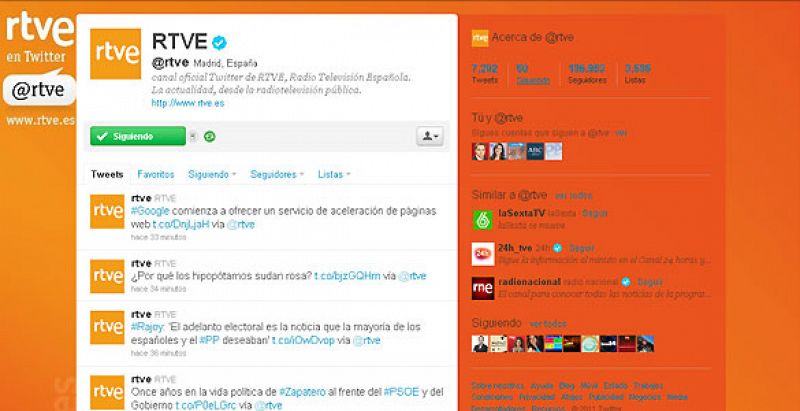The width and height of the screenshot is (800, 411).
Task: Open the 24h_tve account avatar
Action: click(483, 254)
